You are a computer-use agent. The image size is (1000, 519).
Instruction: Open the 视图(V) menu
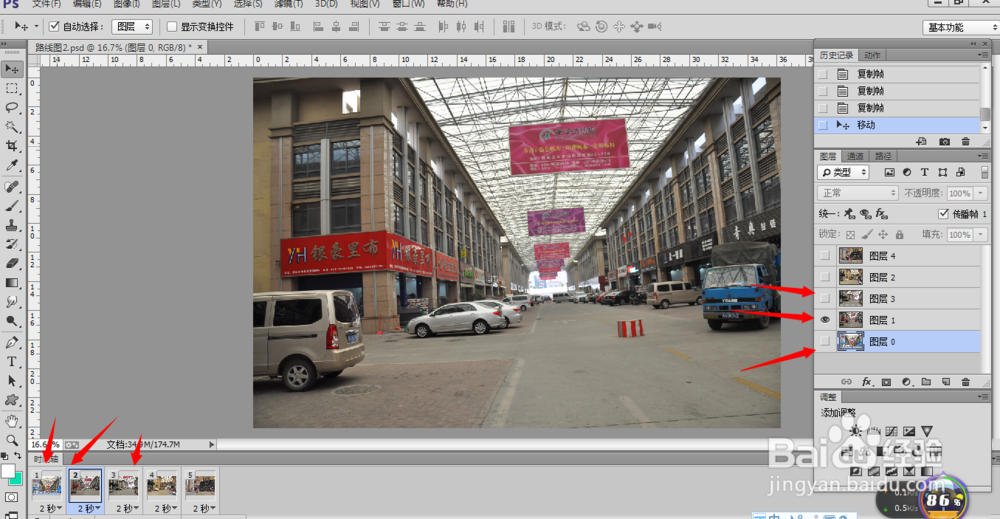[x=365, y=4]
